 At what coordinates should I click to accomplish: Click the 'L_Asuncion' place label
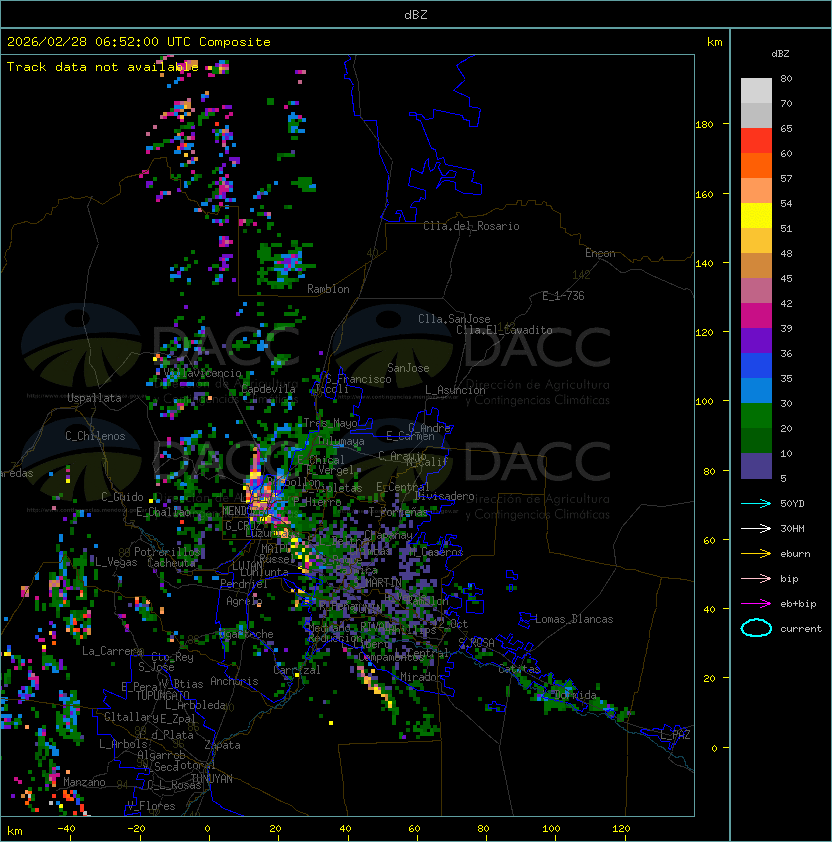(x=455, y=390)
